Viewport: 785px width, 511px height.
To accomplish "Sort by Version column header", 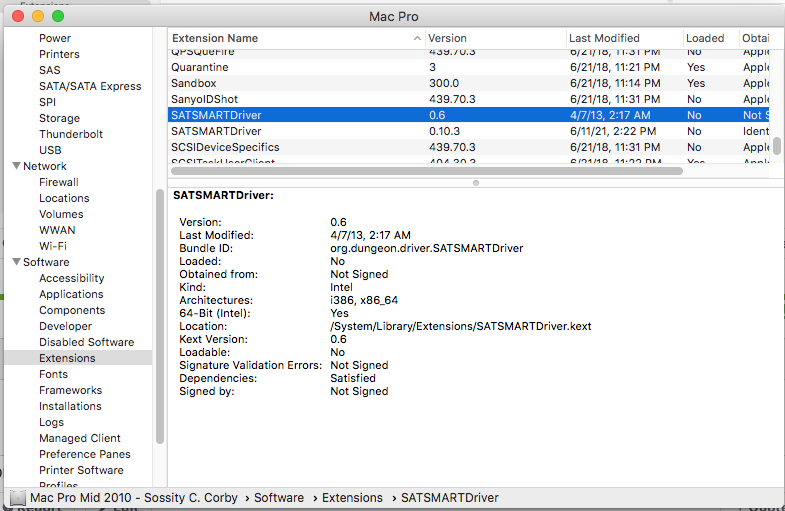I will pyautogui.click(x=447, y=39).
